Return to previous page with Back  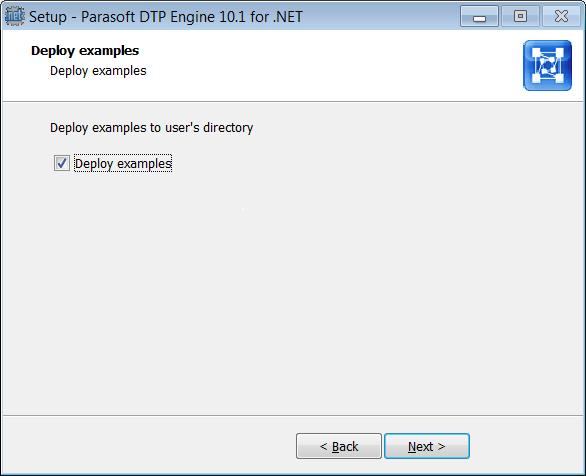339,446
